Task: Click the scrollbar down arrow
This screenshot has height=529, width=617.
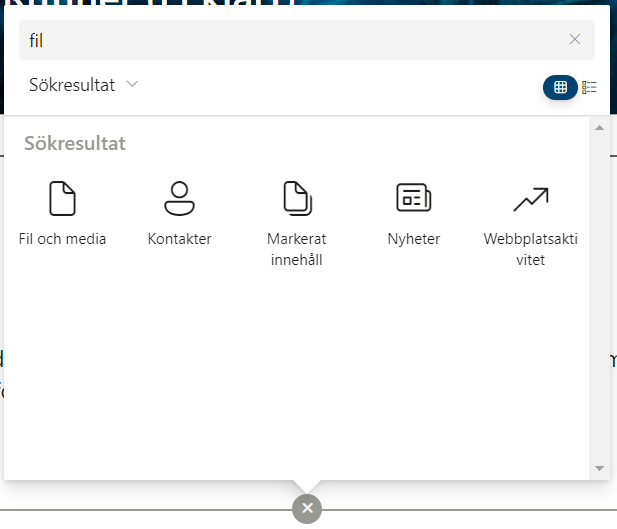Action: (599, 467)
